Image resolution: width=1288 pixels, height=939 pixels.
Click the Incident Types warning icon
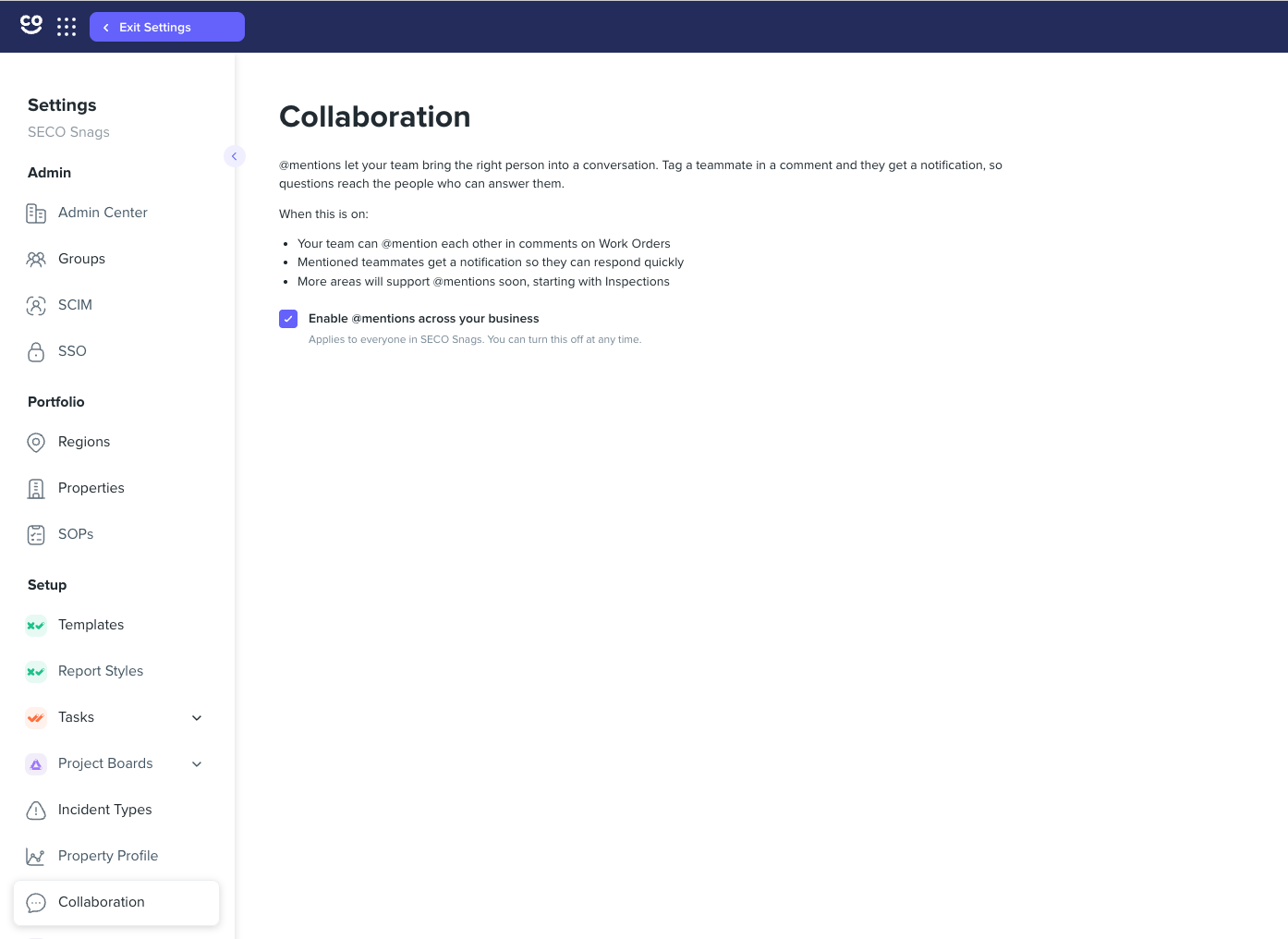pos(36,811)
